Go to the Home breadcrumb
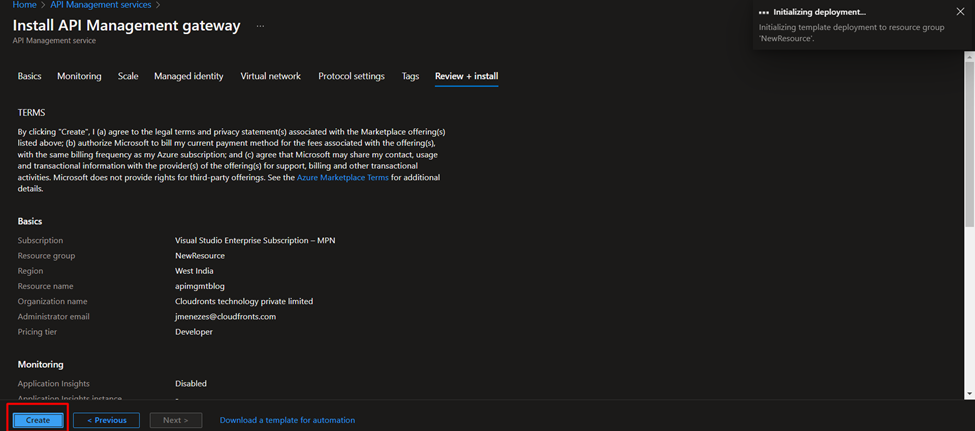Viewport: 975px width, 431px height. pyautogui.click(x=24, y=4)
